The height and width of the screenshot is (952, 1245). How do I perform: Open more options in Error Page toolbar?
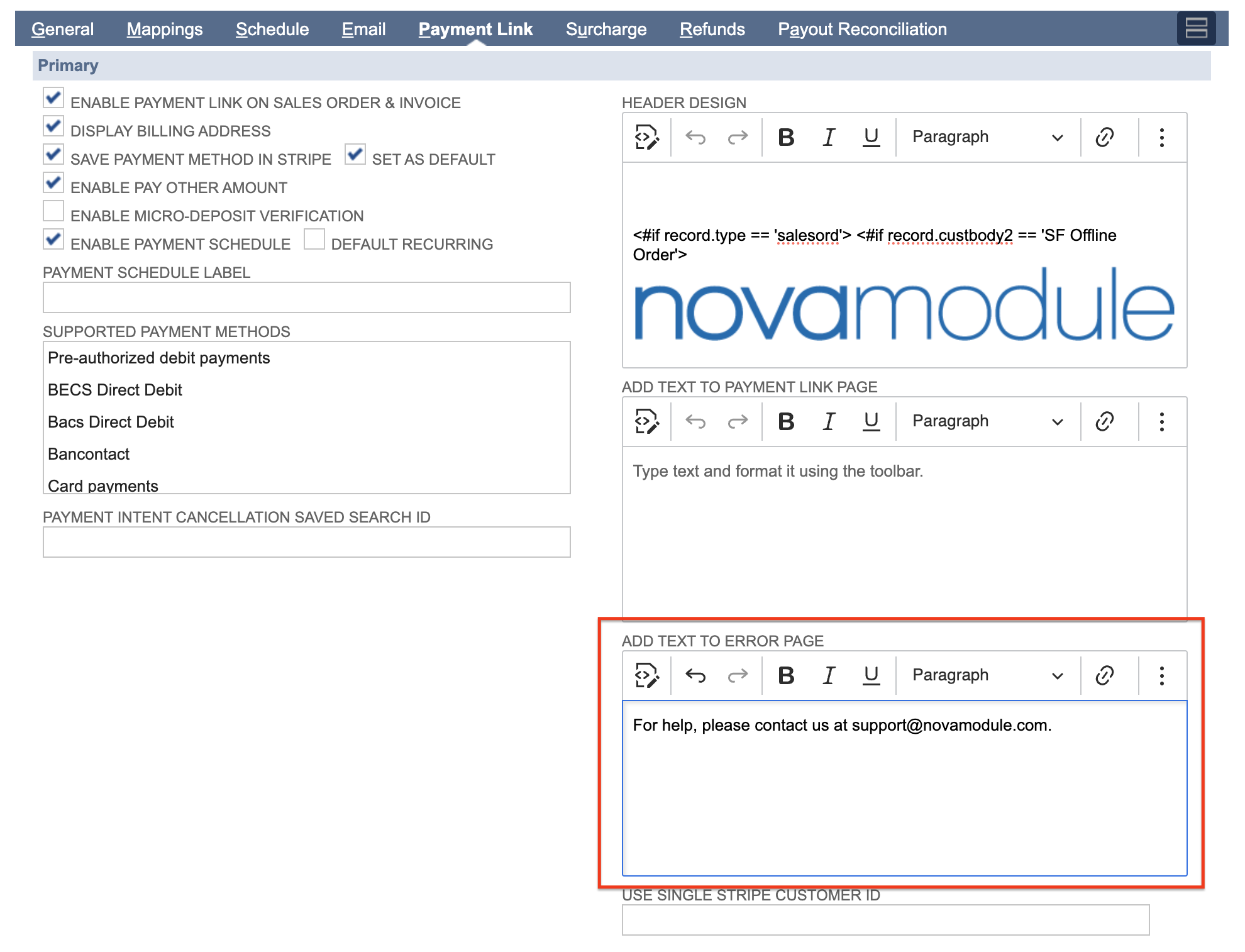[x=1161, y=675]
